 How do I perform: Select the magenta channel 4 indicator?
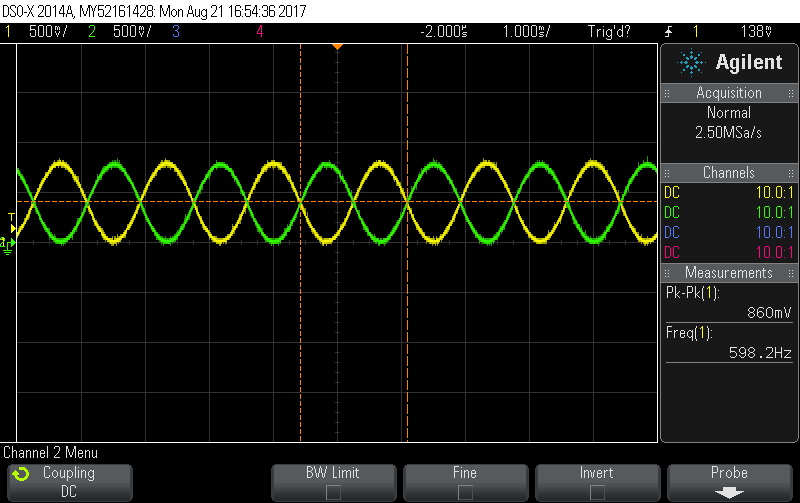pos(260,32)
